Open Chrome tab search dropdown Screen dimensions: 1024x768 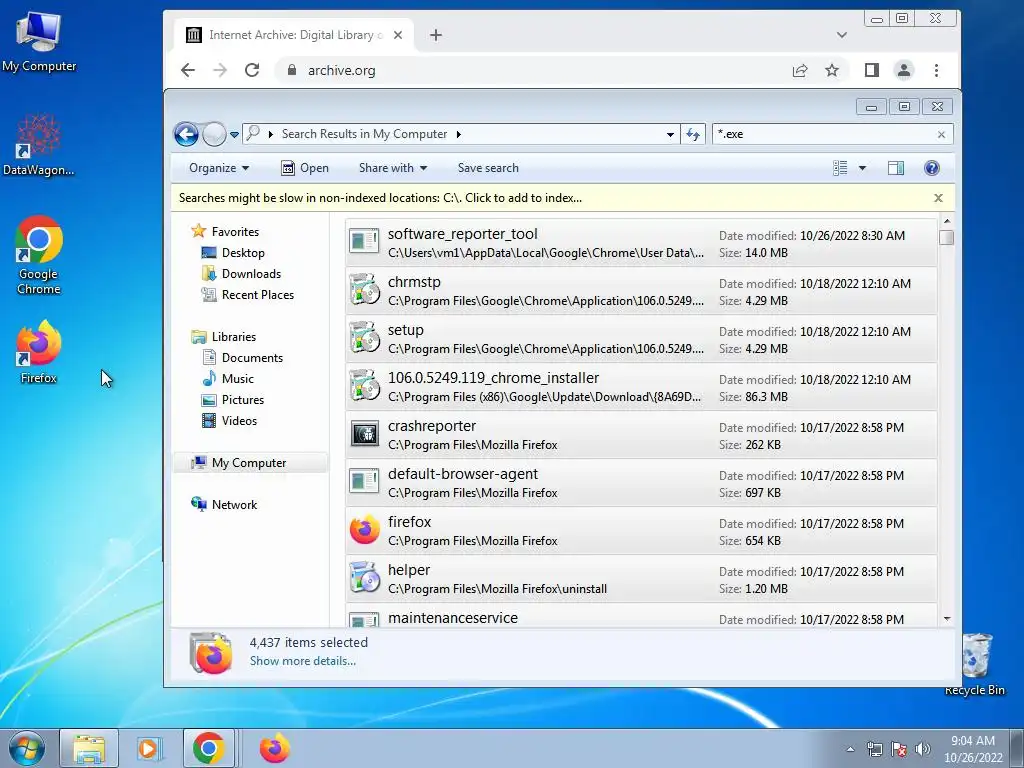842,35
